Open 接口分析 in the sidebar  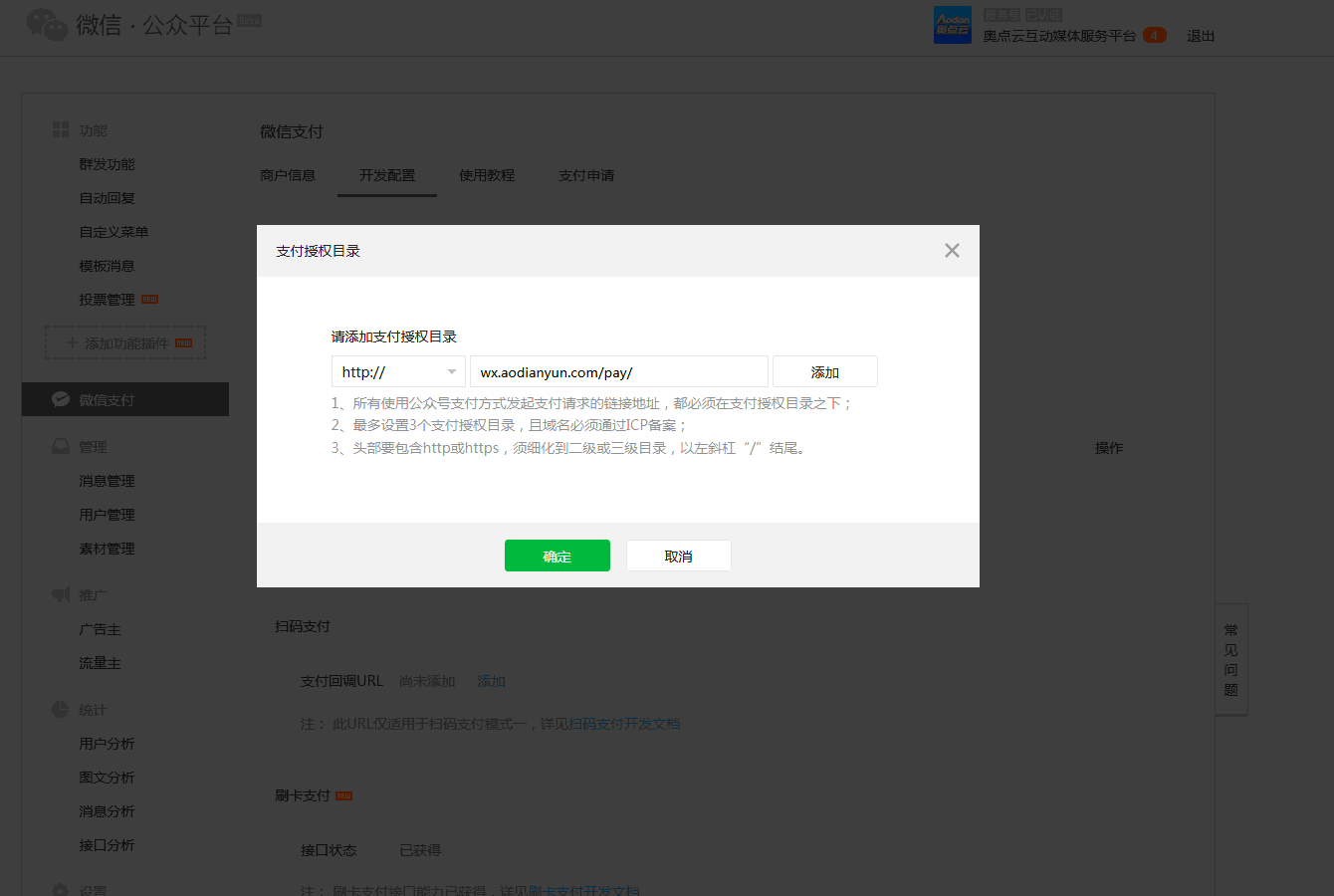click(x=107, y=845)
